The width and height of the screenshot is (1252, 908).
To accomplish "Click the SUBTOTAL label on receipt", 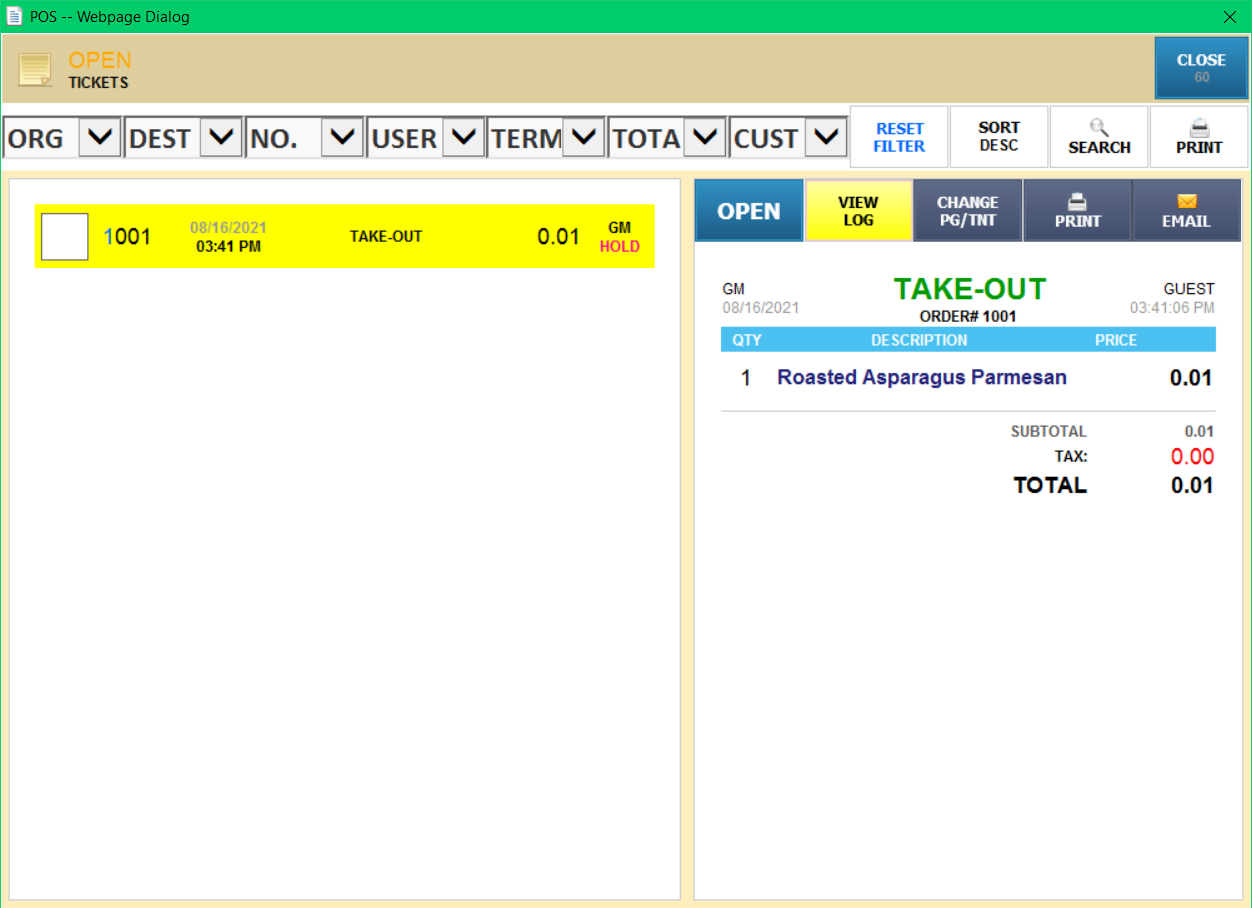I will pos(1048,432).
